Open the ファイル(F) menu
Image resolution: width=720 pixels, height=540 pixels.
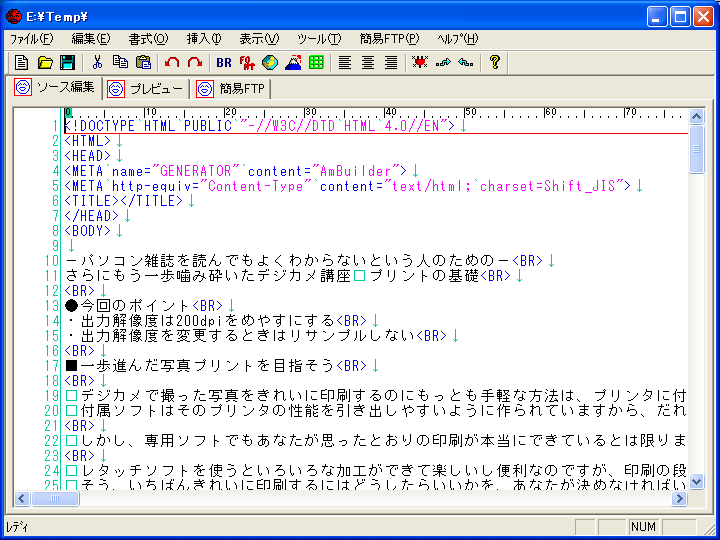[31, 39]
